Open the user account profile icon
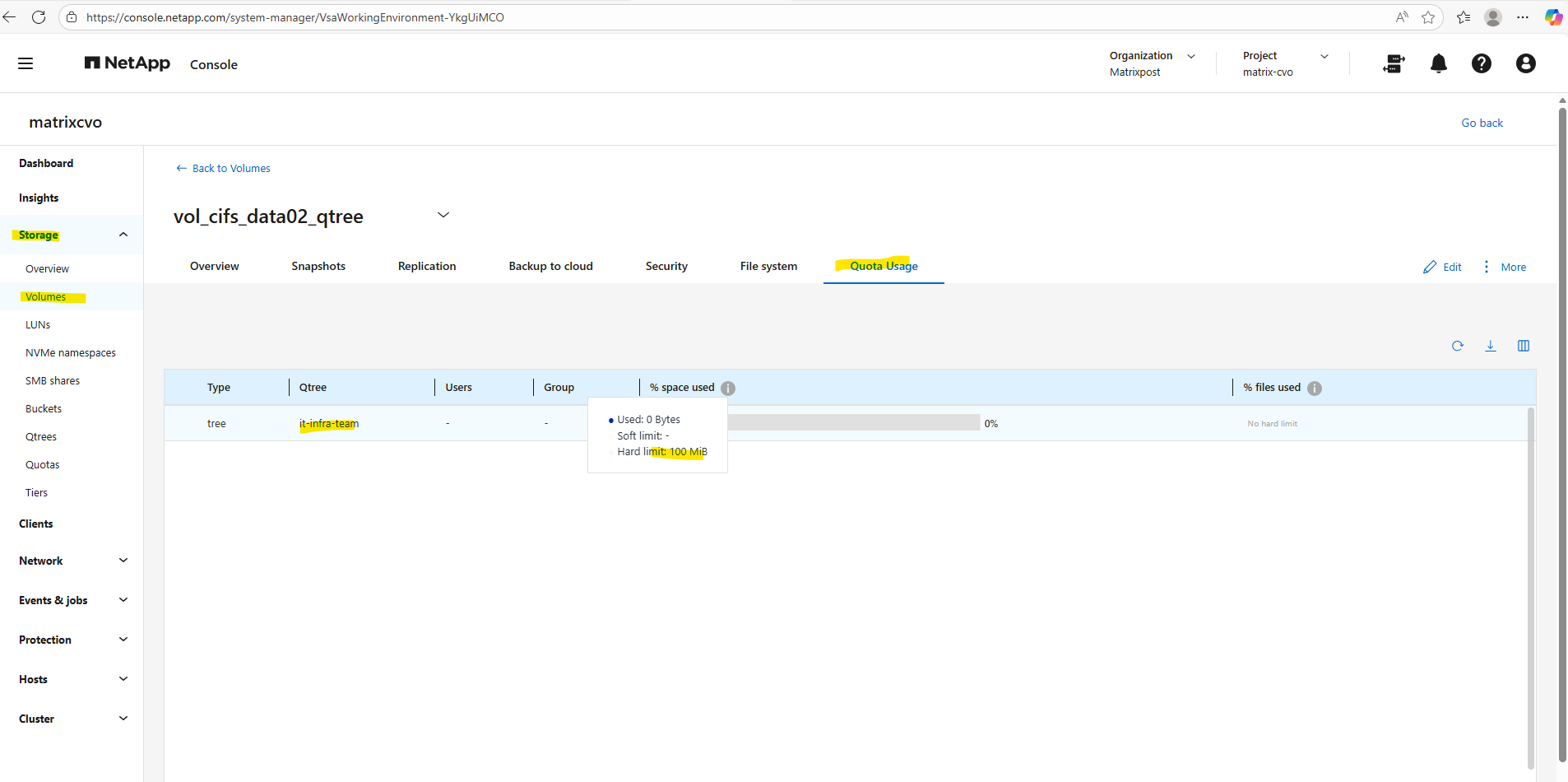Viewport: 1568px width, 782px height. tap(1525, 63)
